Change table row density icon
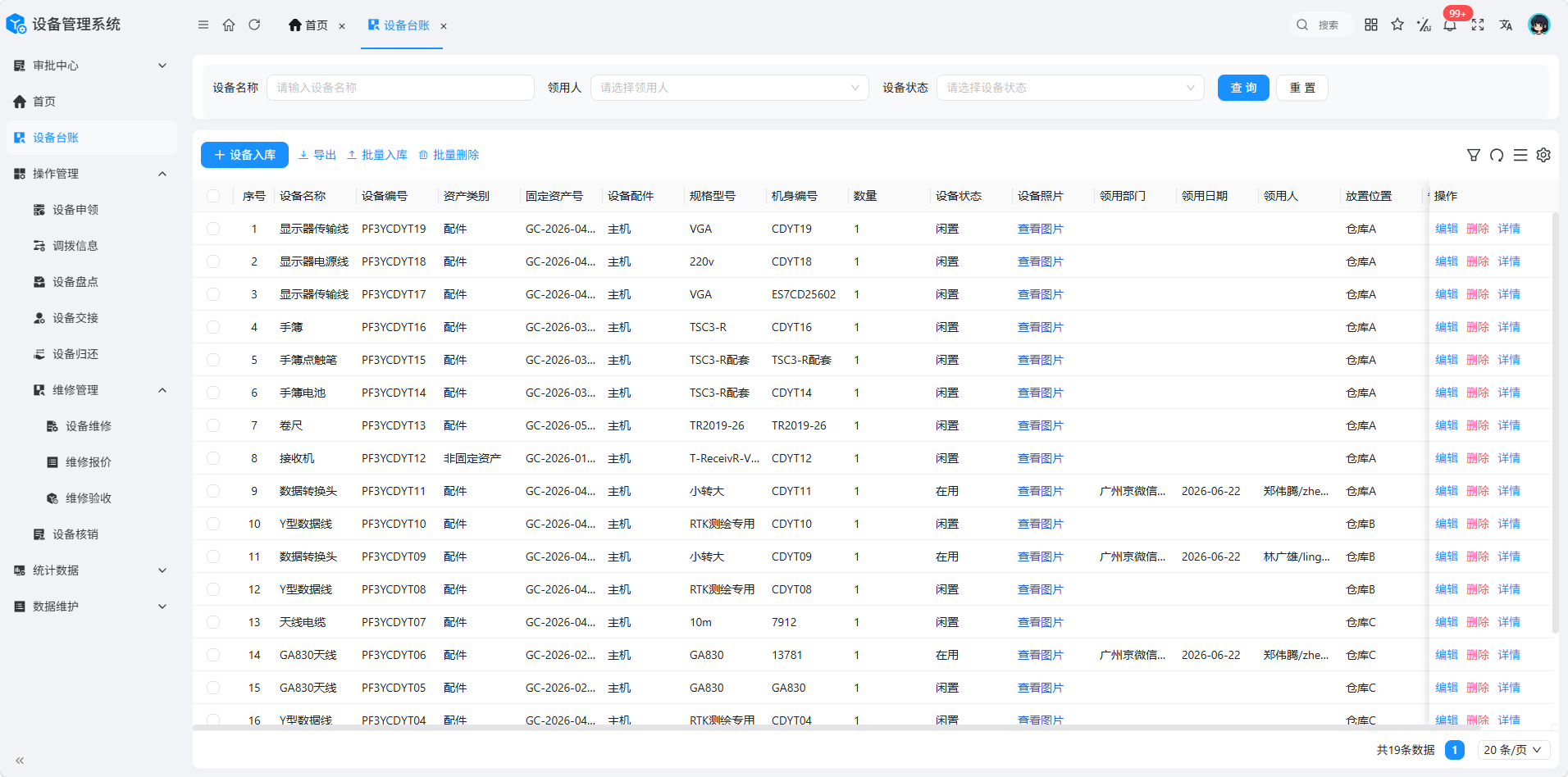Viewport: 1568px width, 777px height. tap(1520, 155)
